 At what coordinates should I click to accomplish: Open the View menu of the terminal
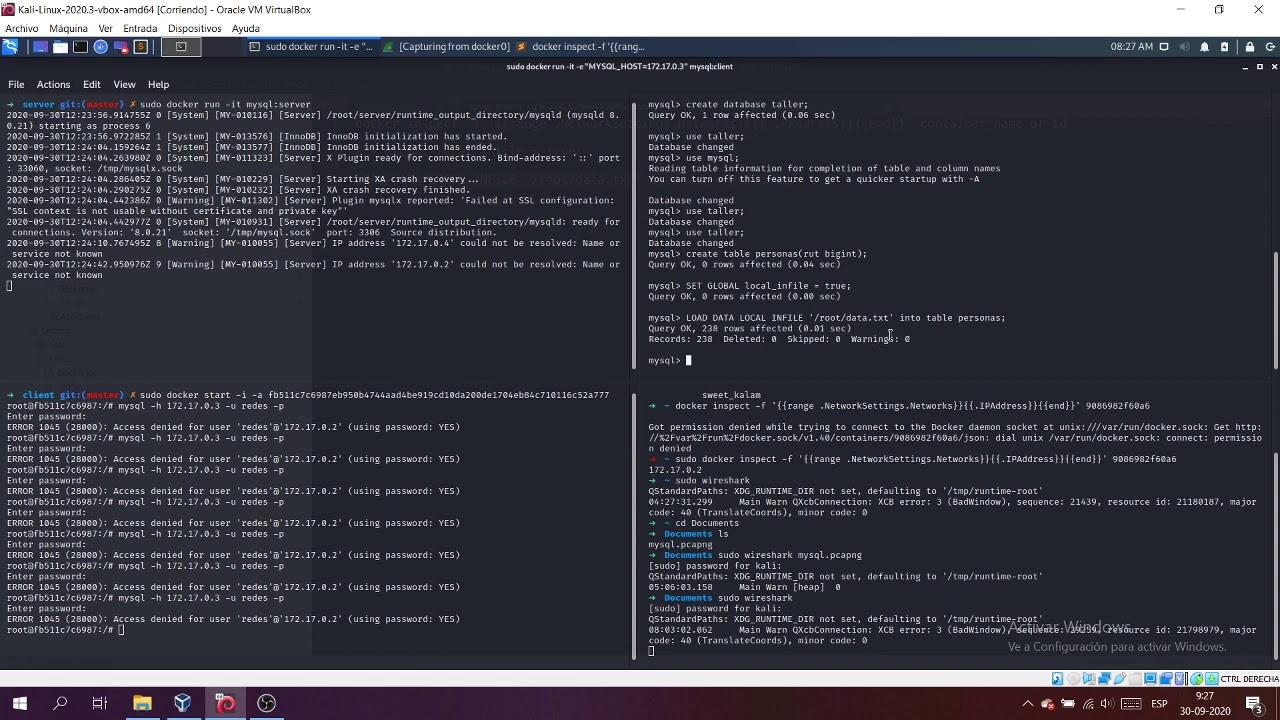click(x=124, y=85)
